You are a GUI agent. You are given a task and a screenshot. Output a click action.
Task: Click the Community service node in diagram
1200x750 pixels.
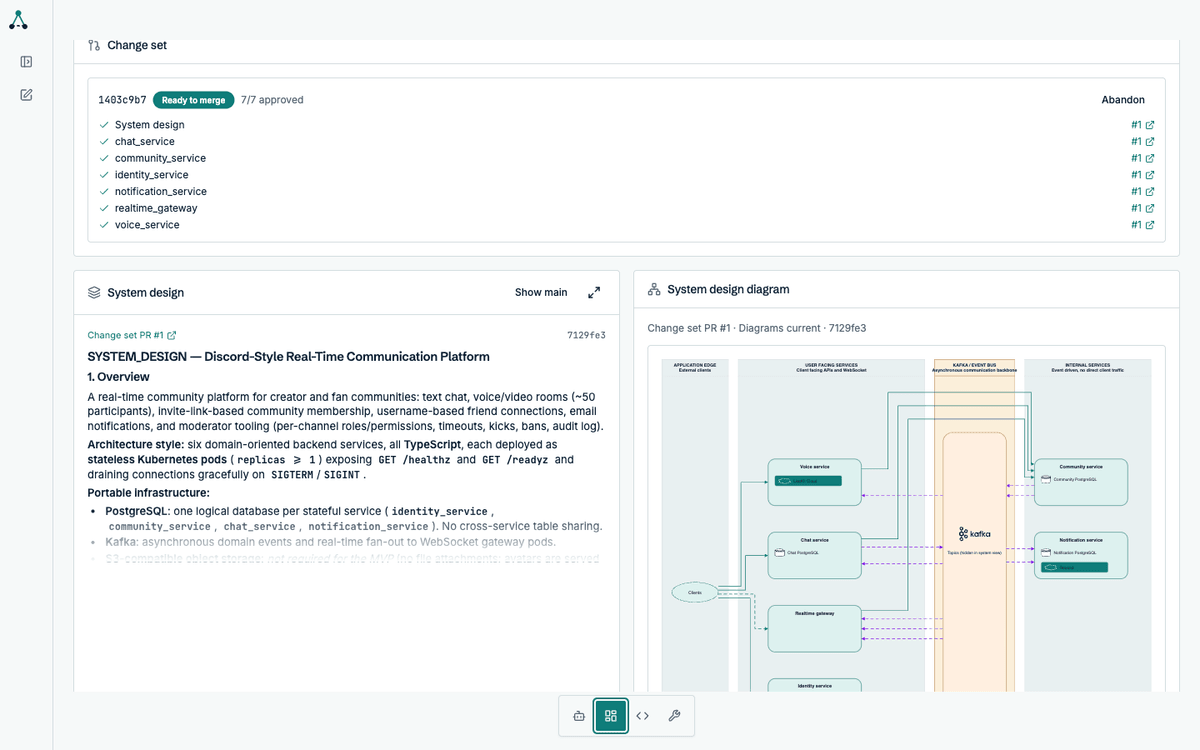[1081, 482]
